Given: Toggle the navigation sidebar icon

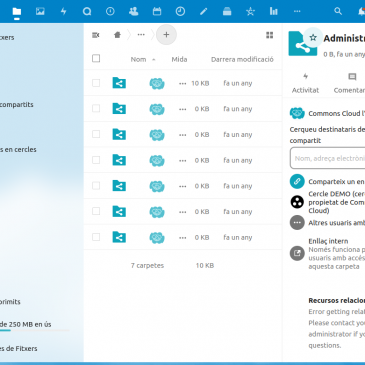Looking at the screenshot, I should pos(96,35).
